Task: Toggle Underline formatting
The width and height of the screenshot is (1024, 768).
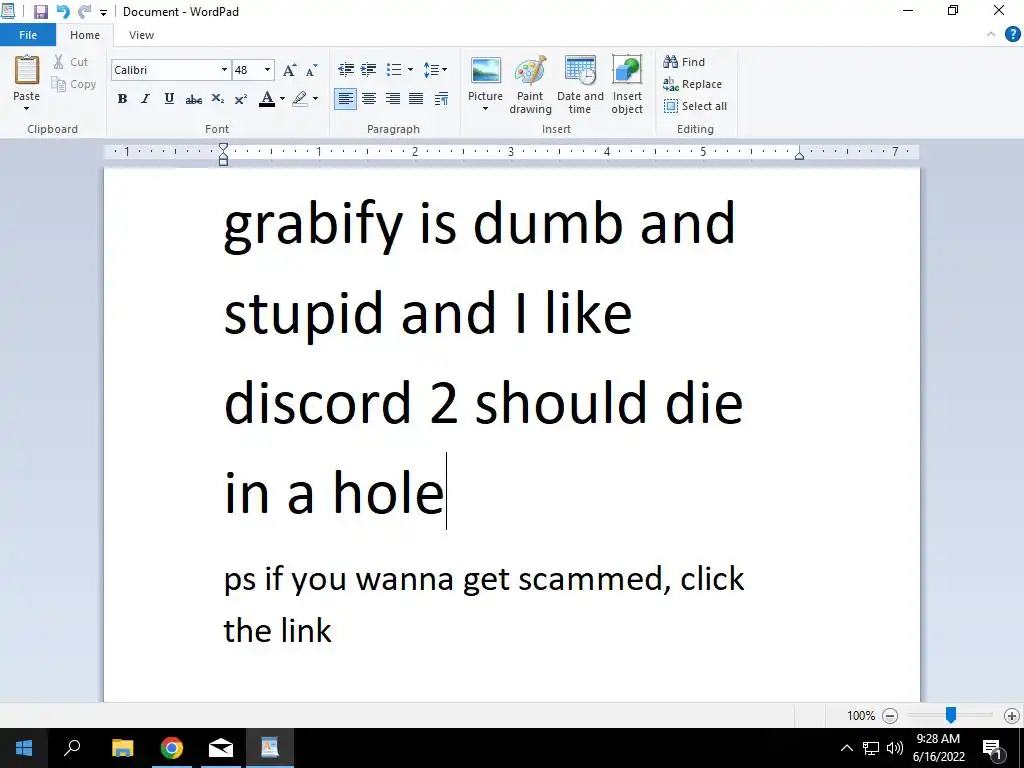Action: (169, 99)
